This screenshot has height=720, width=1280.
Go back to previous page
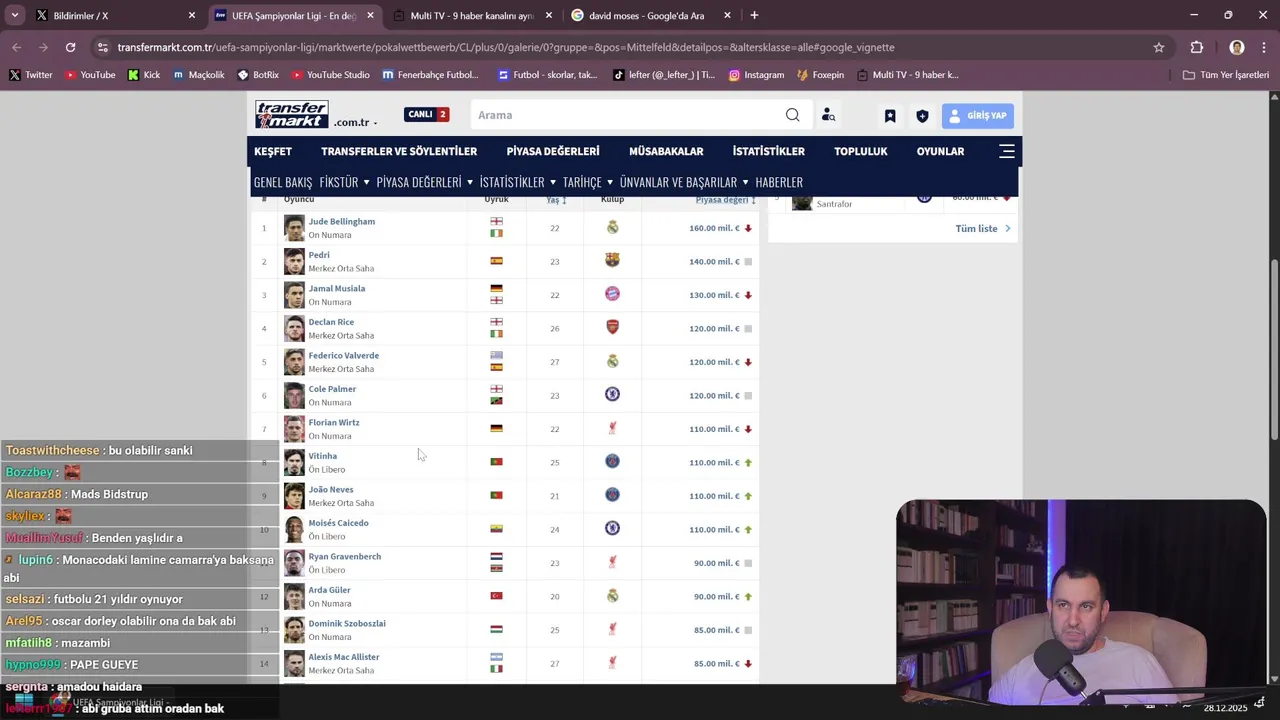coord(17,47)
